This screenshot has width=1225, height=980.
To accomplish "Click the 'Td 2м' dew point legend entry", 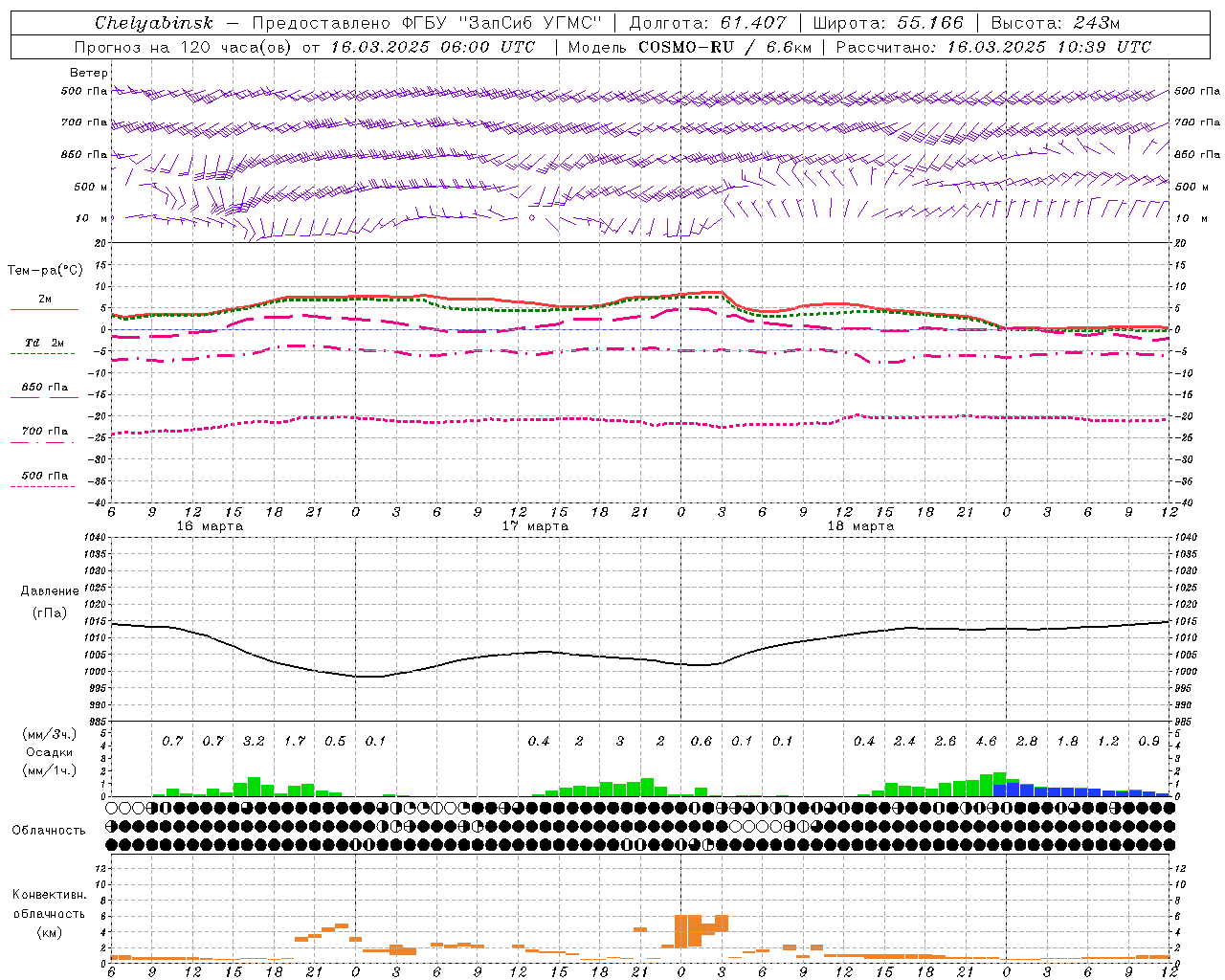I will coord(44,343).
